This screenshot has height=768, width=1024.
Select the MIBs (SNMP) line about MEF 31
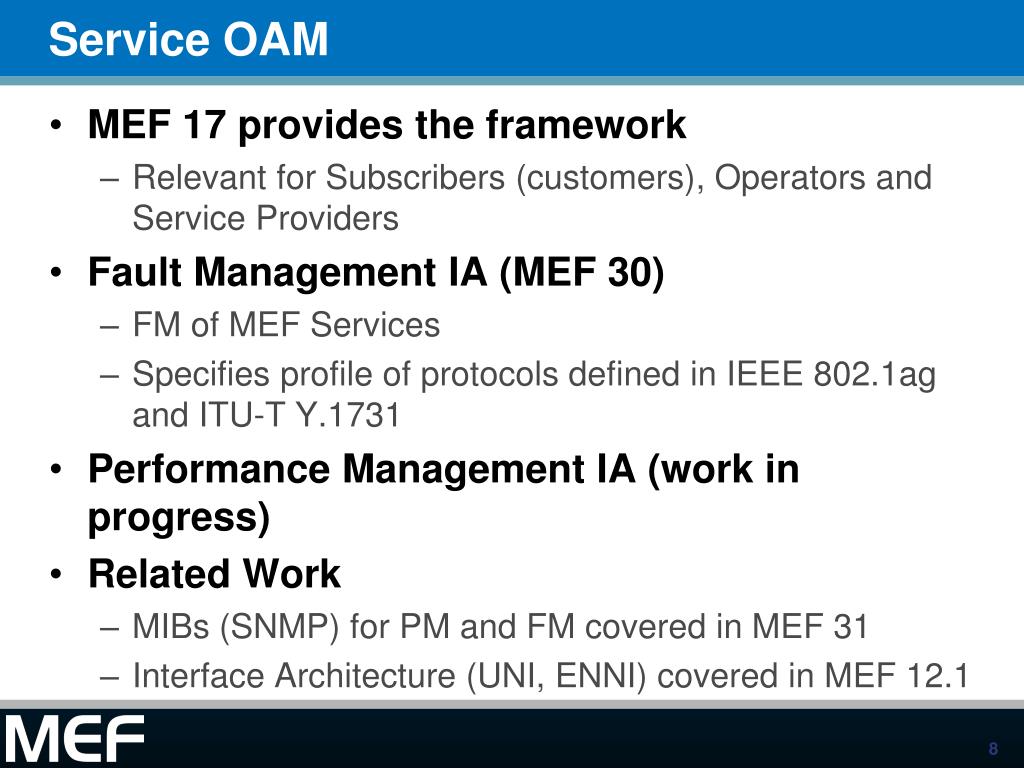(x=500, y=626)
